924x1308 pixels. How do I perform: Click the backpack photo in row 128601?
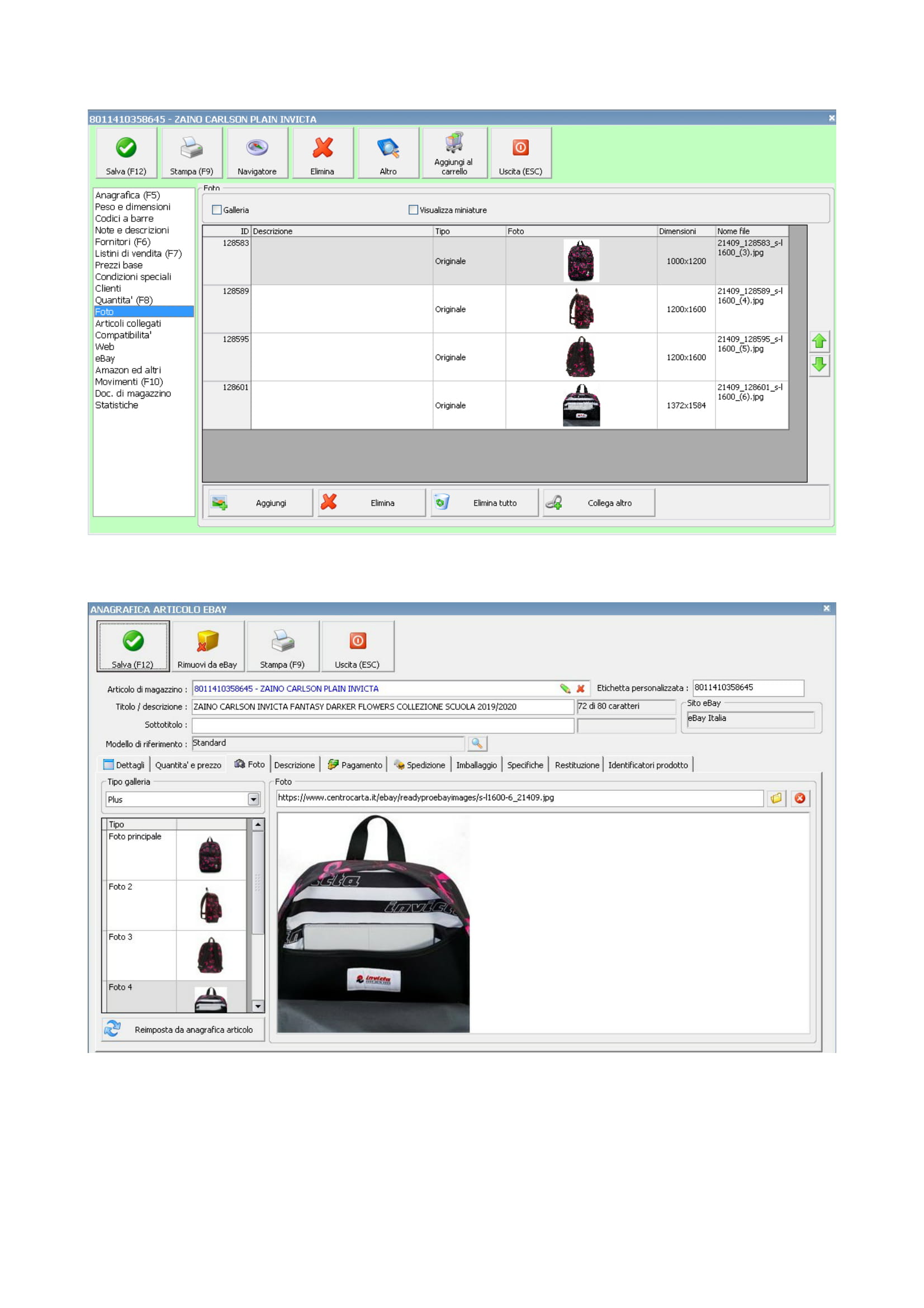581,405
